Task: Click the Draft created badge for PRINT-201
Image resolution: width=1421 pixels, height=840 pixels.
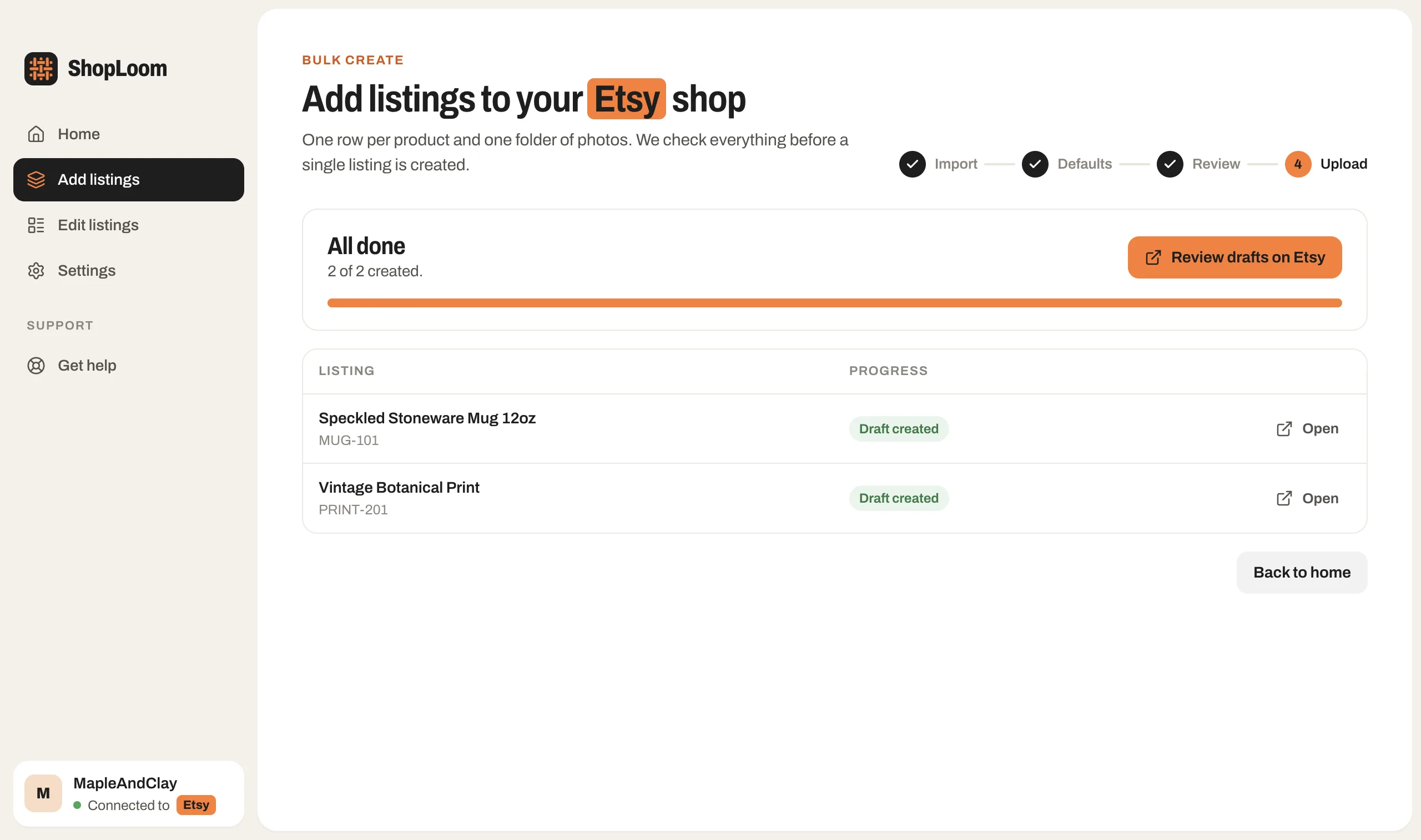Action: point(899,498)
